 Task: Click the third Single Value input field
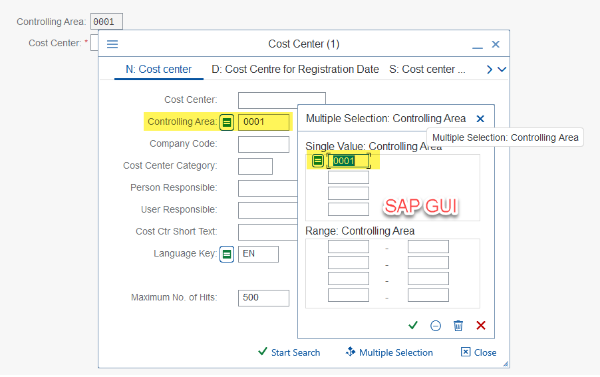[348, 193]
